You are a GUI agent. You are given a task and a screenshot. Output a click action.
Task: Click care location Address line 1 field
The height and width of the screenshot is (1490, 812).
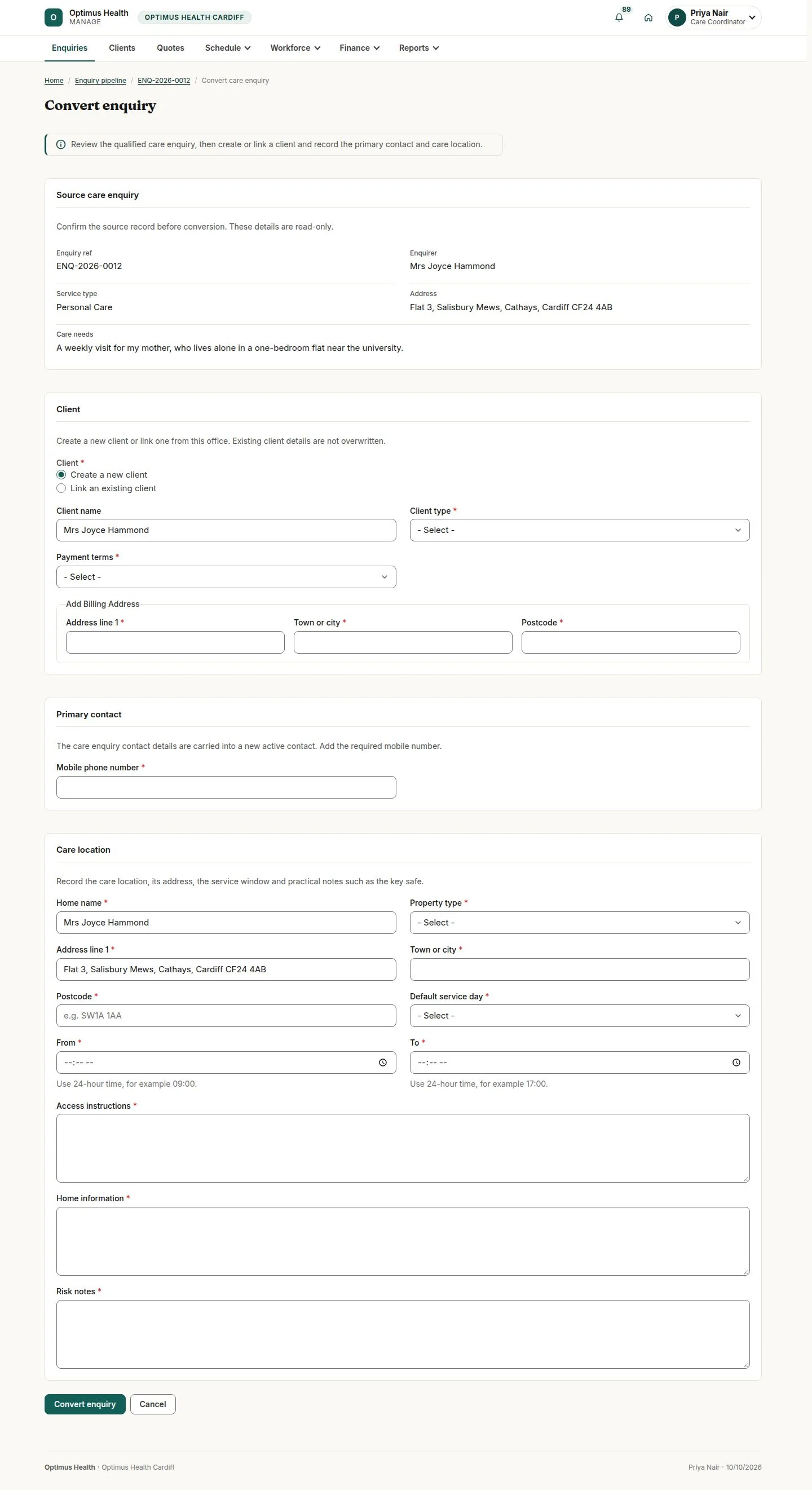(226, 969)
